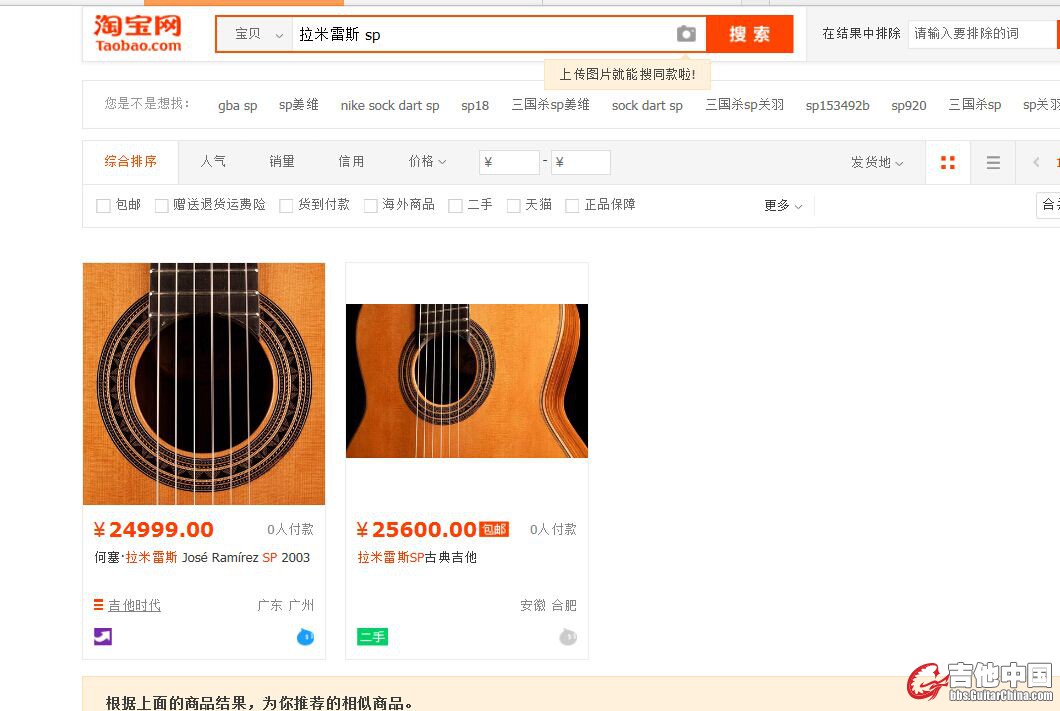Open camera image search icon
1060x711 pixels.
[686, 34]
